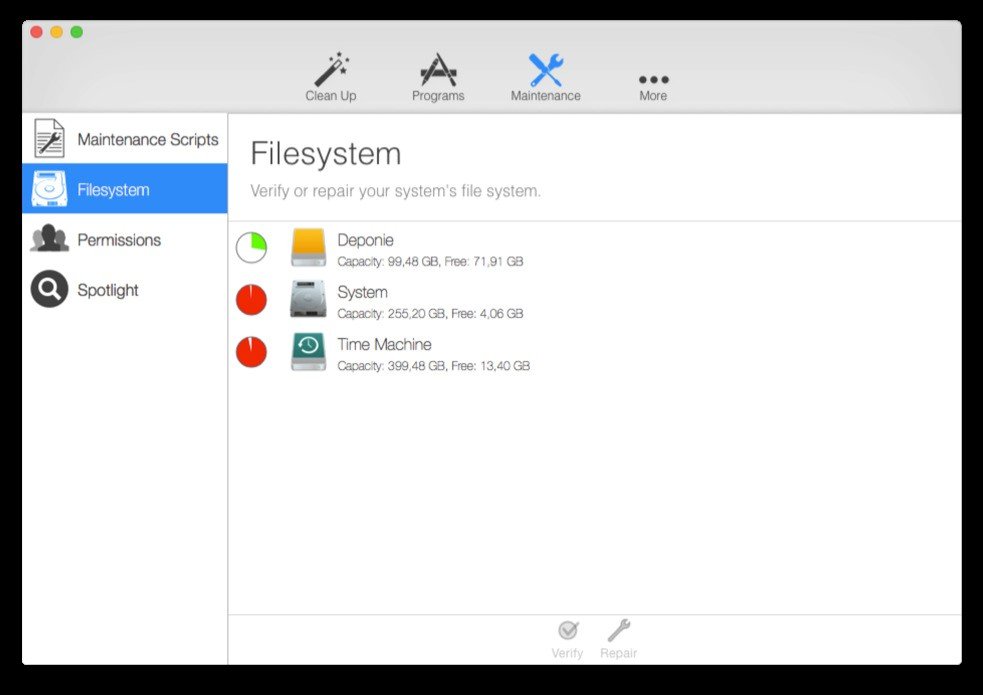Select the Maintenance wrench toolbar icon

click(545, 70)
